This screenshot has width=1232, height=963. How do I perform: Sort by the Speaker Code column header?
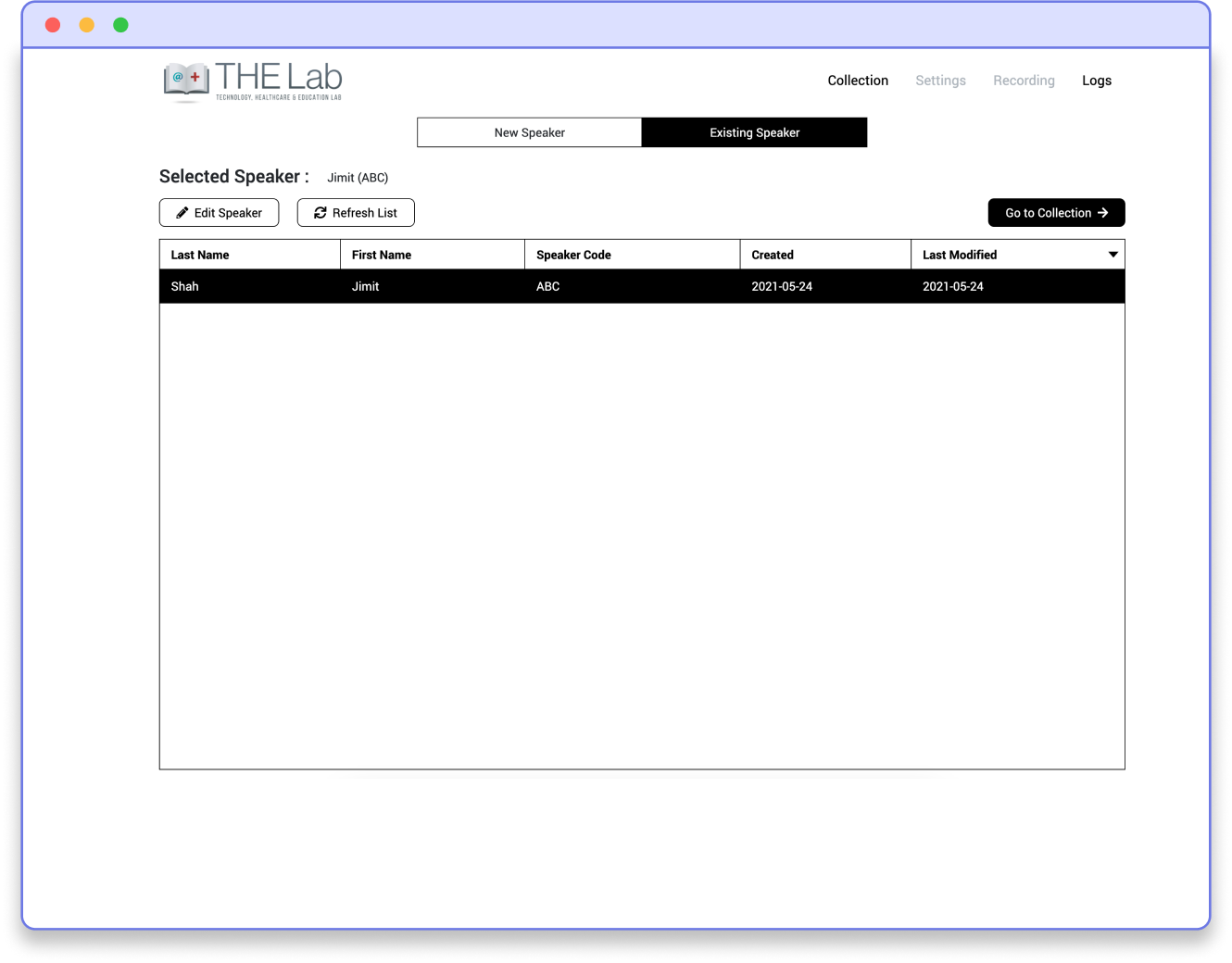coord(573,255)
